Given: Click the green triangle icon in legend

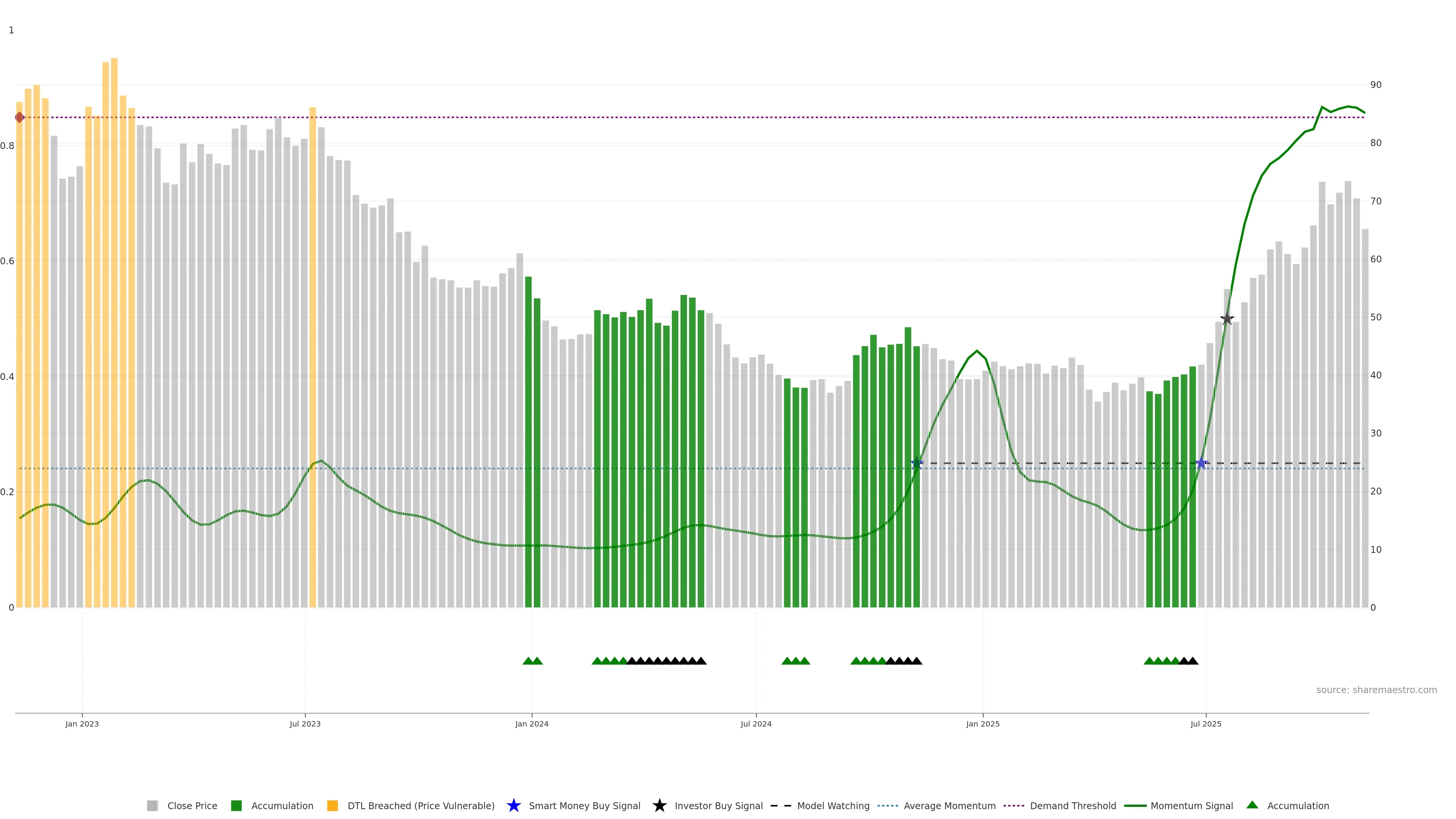Looking at the screenshot, I should [x=1252, y=805].
